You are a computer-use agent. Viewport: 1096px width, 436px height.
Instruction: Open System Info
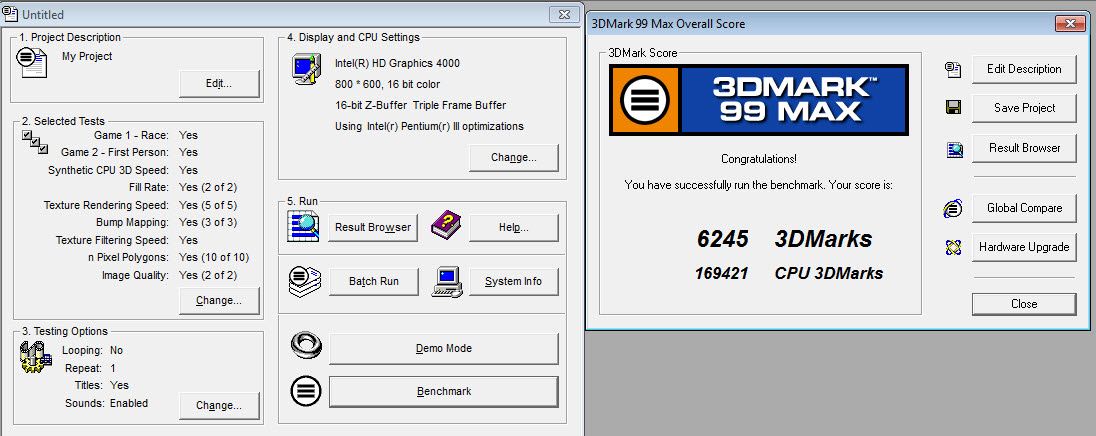coord(514,282)
